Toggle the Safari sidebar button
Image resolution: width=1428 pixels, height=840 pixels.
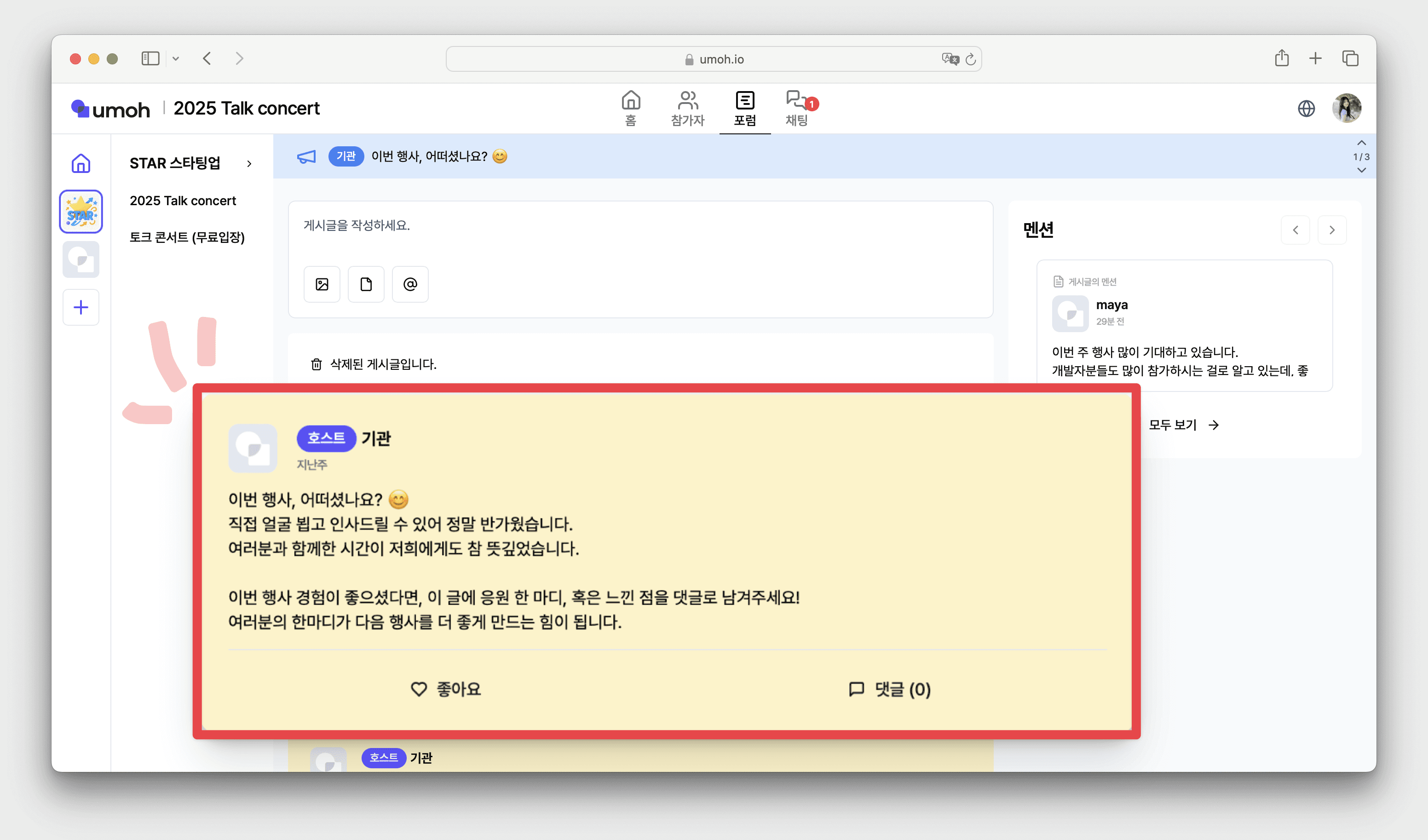(150, 58)
